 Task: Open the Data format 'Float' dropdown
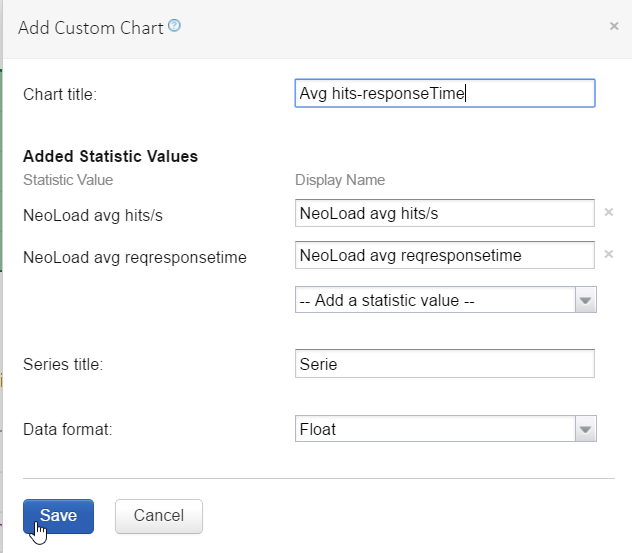pyautogui.click(x=435, y=429)
